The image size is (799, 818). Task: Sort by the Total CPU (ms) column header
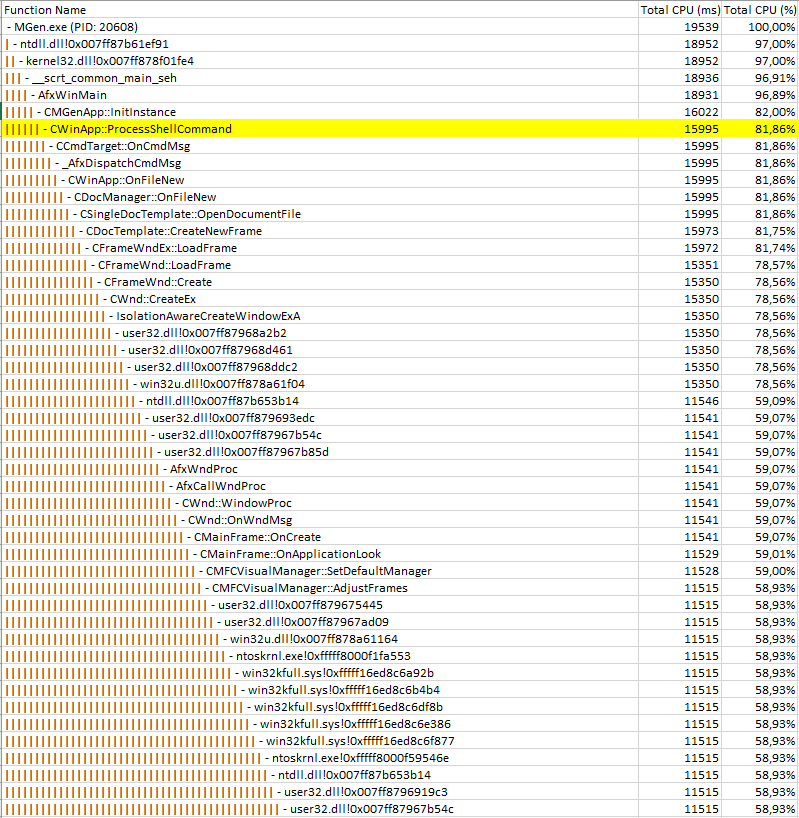coord(680,10)
